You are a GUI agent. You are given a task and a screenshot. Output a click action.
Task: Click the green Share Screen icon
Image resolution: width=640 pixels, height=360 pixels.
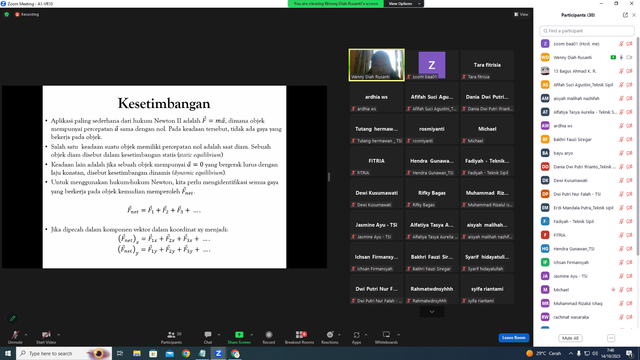pos(239,335)
